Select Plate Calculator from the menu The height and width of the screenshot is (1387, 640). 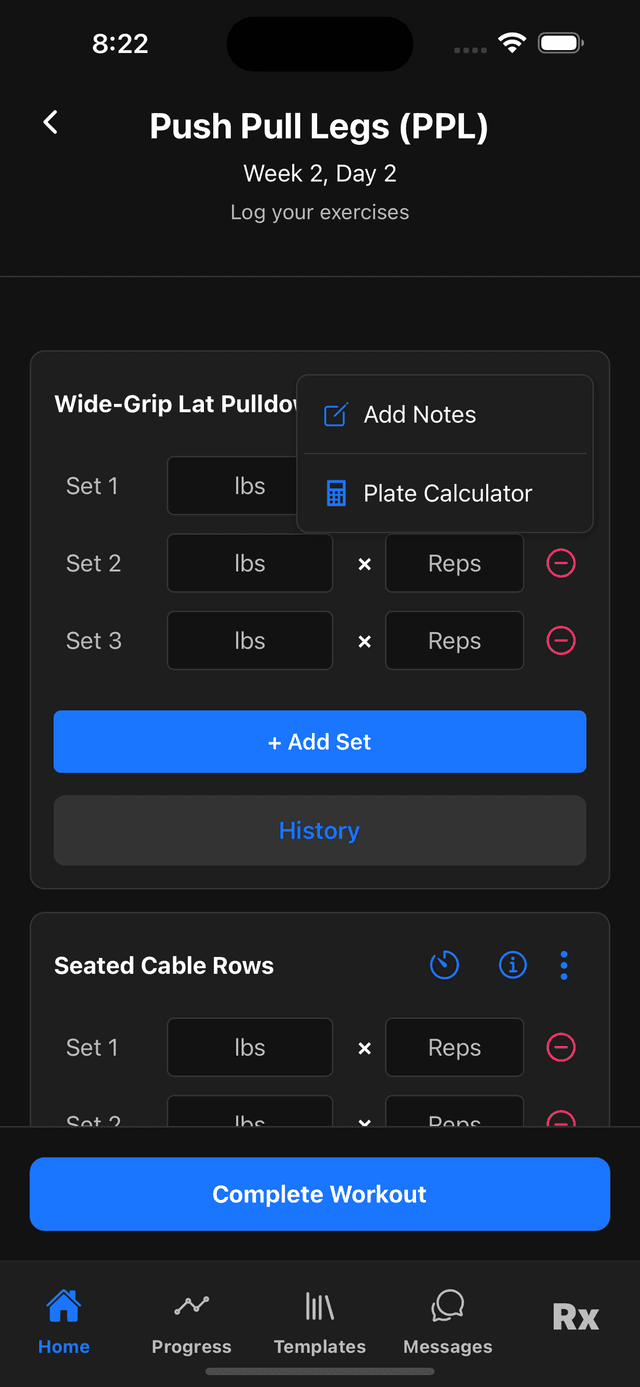[x=447, y=492]
